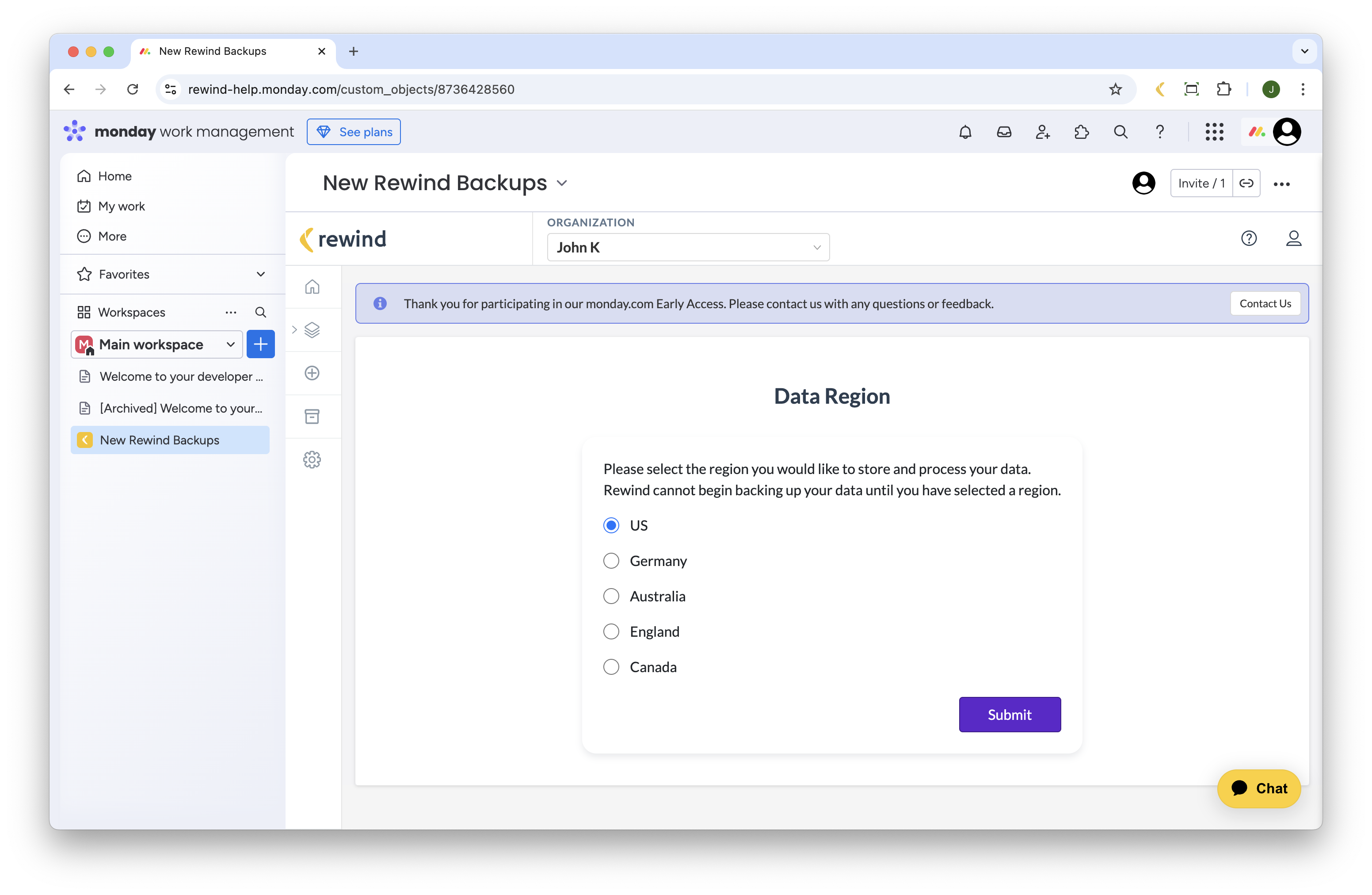This screenshot has height=895, width=1372.
Task: Click the Invite / 1 button
Action: 1201,184
